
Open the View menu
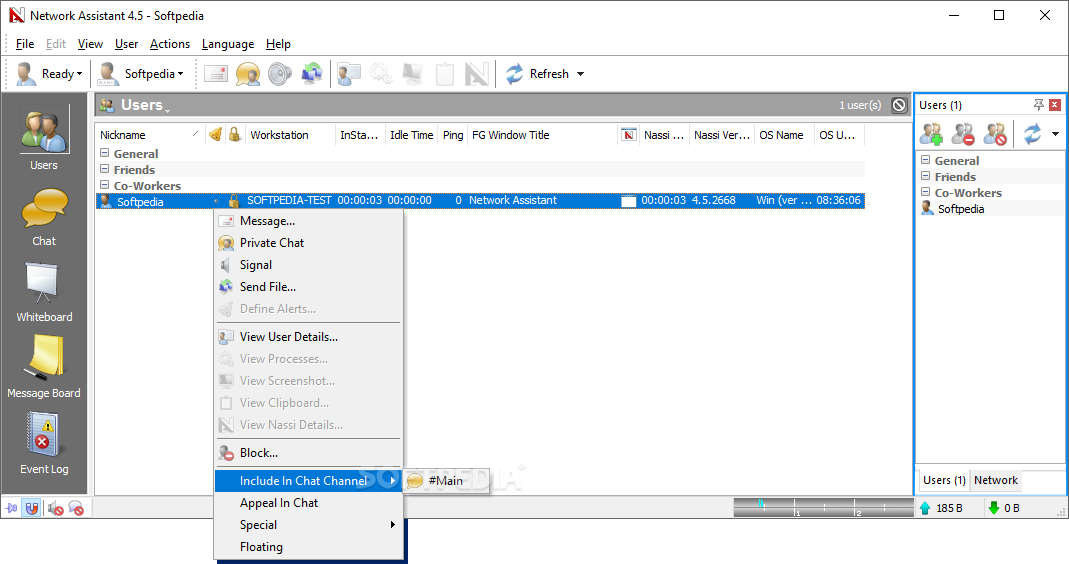pos(90,44)
